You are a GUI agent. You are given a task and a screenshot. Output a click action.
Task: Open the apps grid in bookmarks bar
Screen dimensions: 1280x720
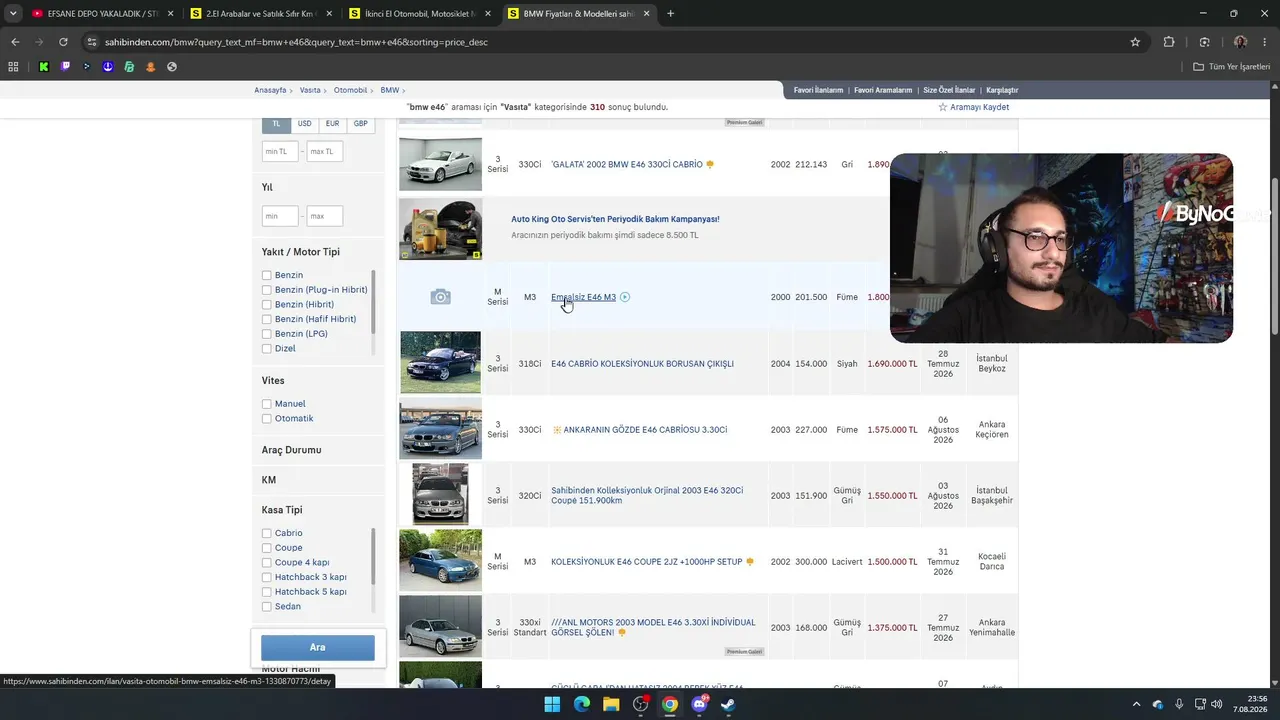[x=13, y=67]
